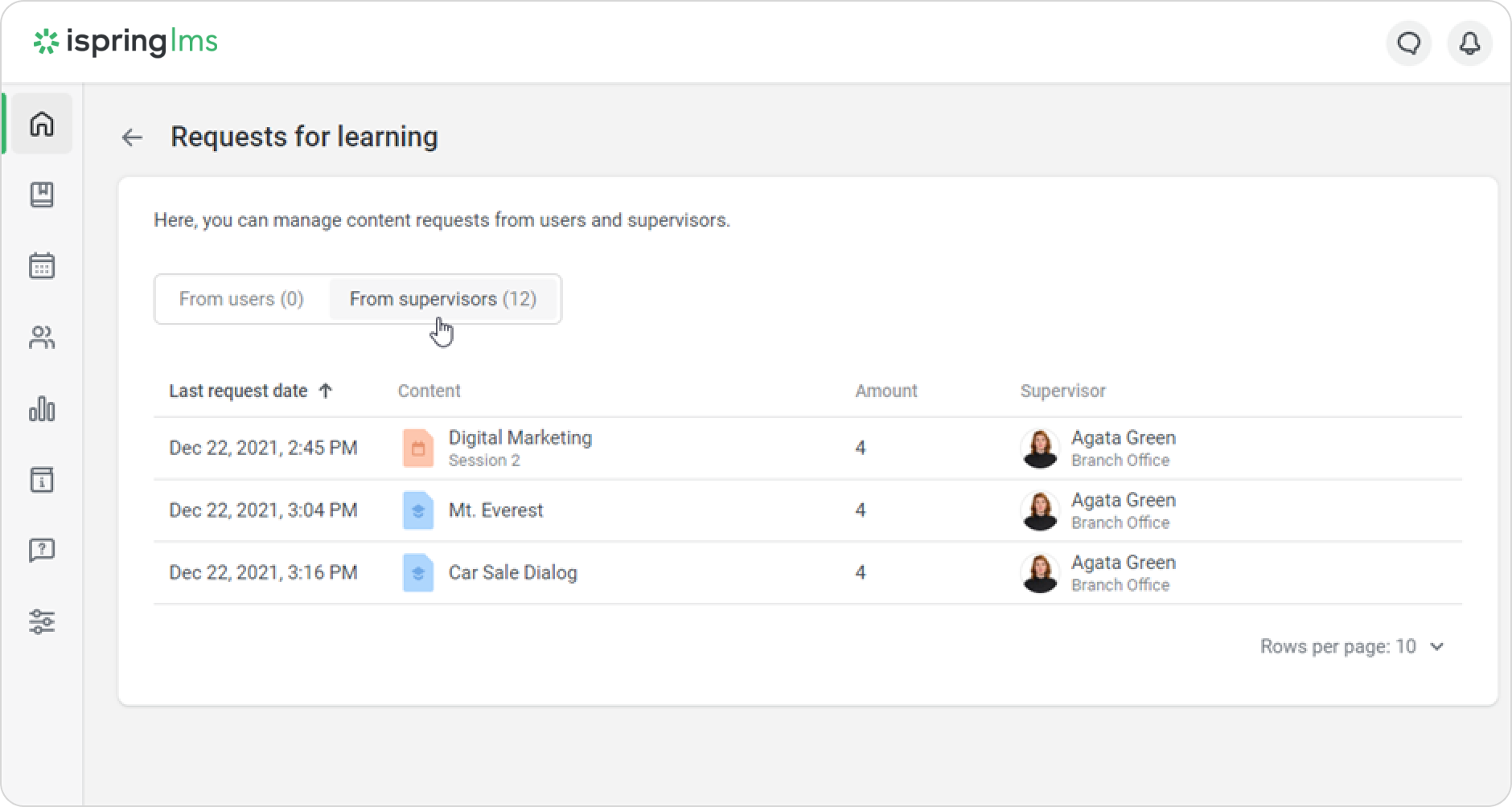Open the notifications bell icon
The image size is (1512, 807).
click(1469, 43)
